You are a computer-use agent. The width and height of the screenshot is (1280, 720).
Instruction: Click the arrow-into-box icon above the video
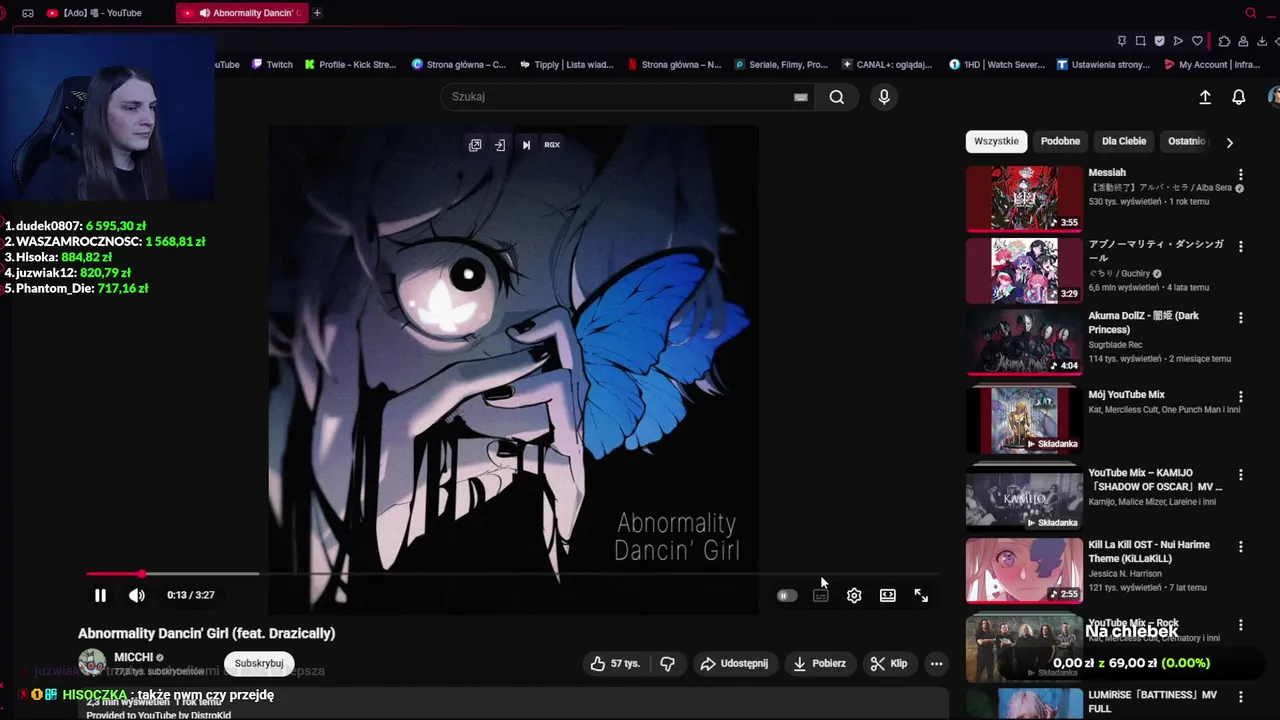[x=500, y=145]
